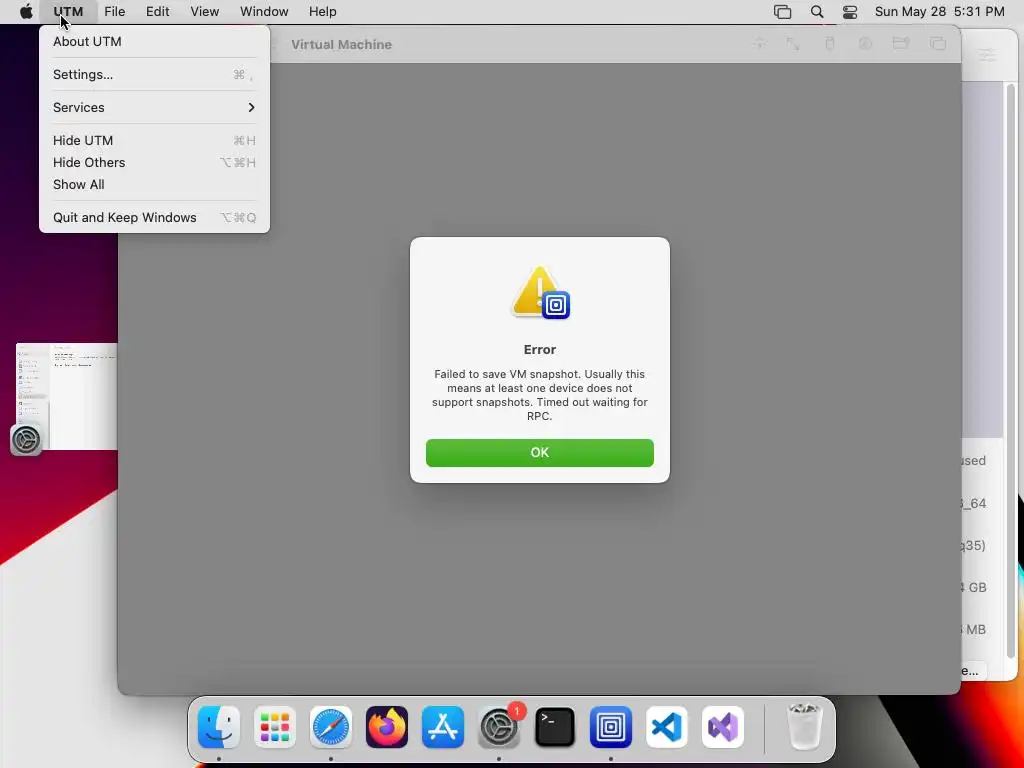Launch Firefox from the Dock
Image resolution: width=1024 pixels, height=768 pixels.
(x=387, y=727)
